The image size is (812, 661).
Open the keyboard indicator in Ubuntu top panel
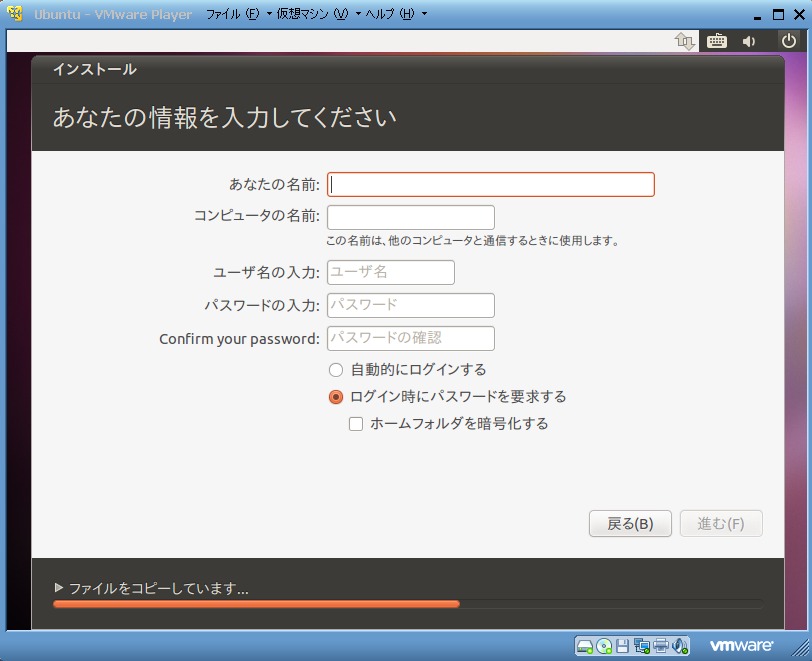point(717,41)
